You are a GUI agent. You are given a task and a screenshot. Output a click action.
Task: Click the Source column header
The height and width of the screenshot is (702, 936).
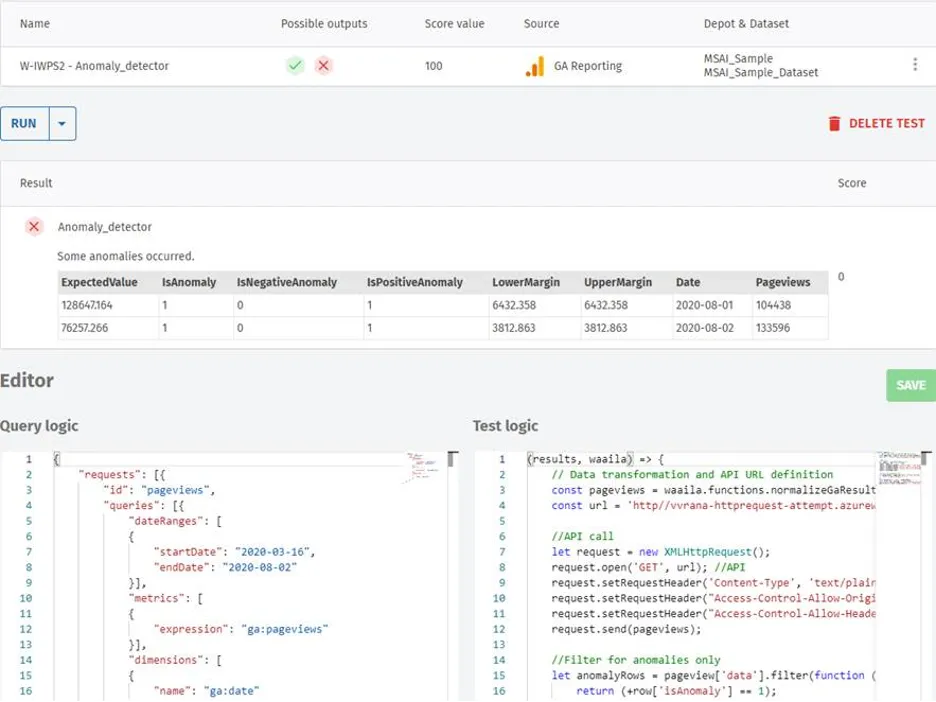541,24
